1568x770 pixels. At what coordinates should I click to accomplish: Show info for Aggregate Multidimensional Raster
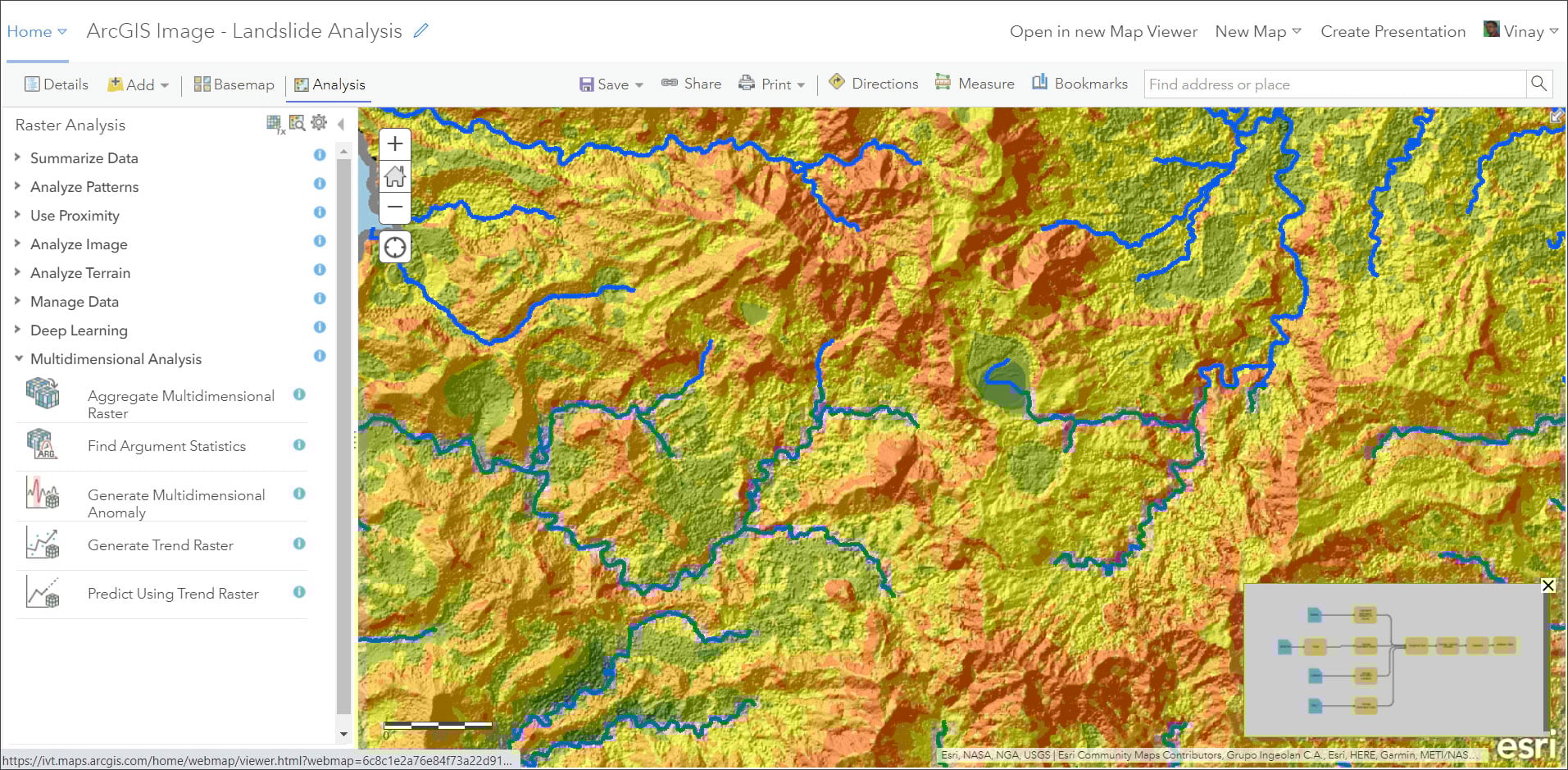(299, 394)
